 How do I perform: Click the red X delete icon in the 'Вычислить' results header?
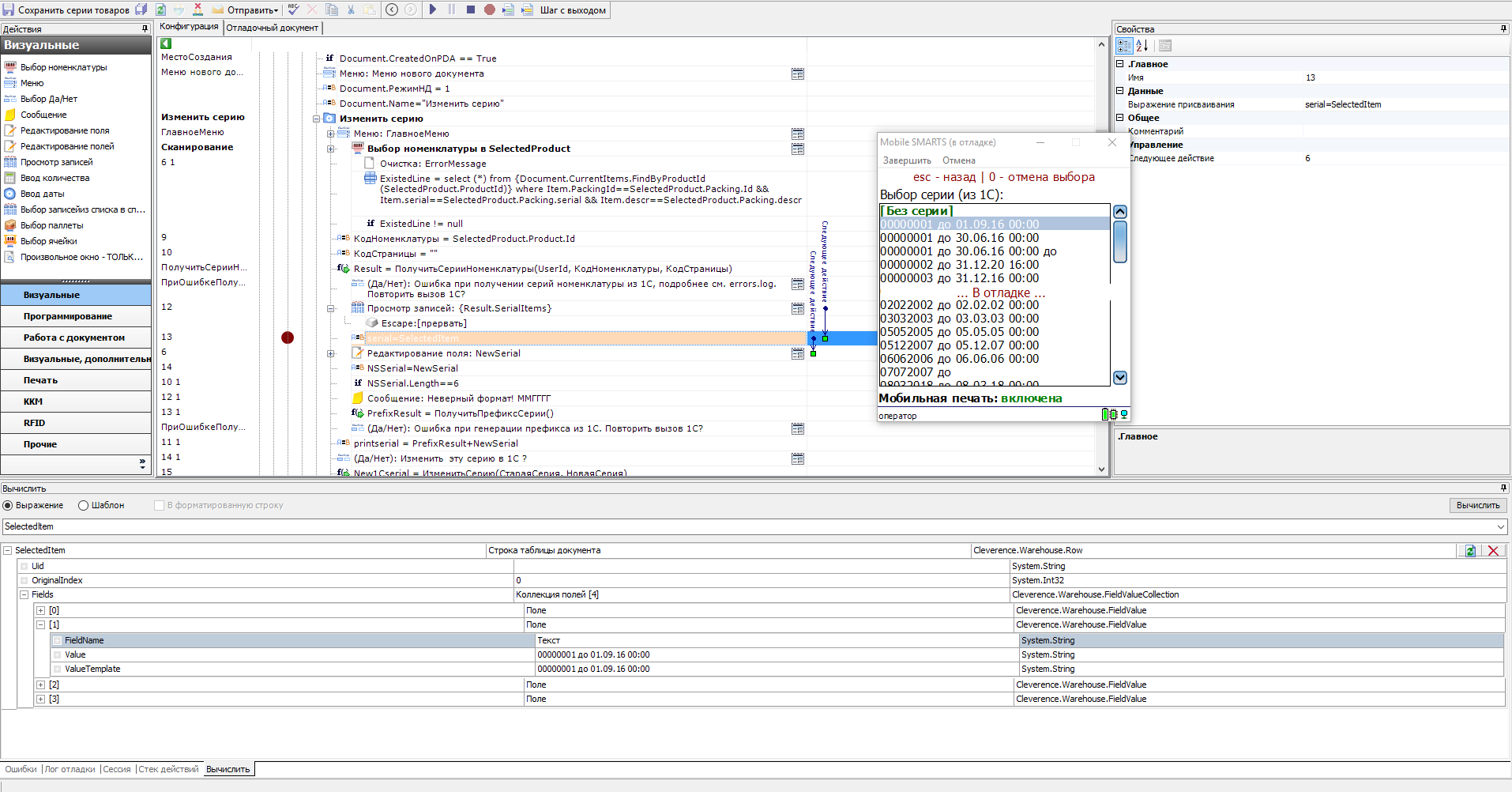tap(1493, 551)
